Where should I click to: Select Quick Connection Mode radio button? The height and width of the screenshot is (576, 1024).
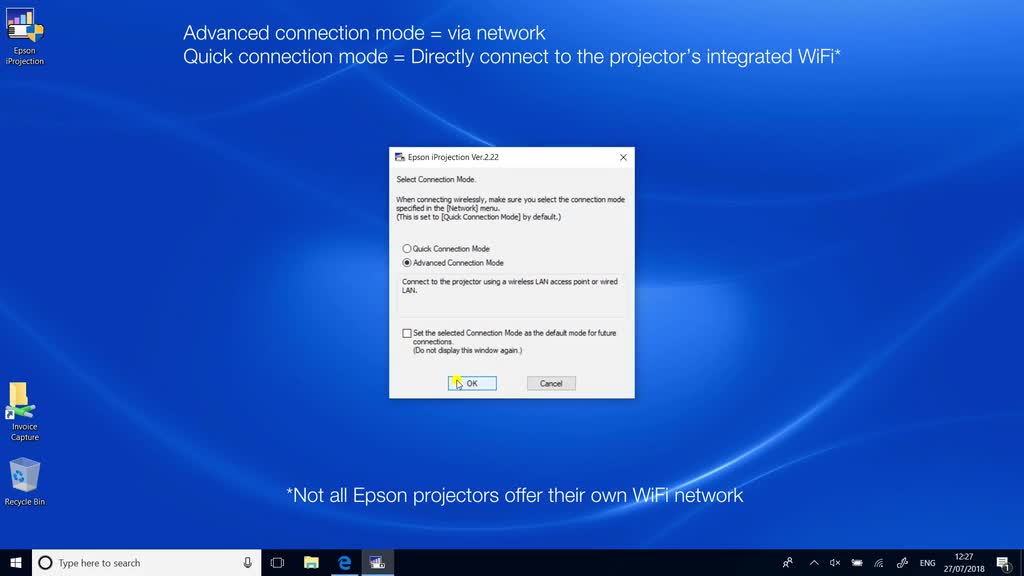[x=407, y=249]
